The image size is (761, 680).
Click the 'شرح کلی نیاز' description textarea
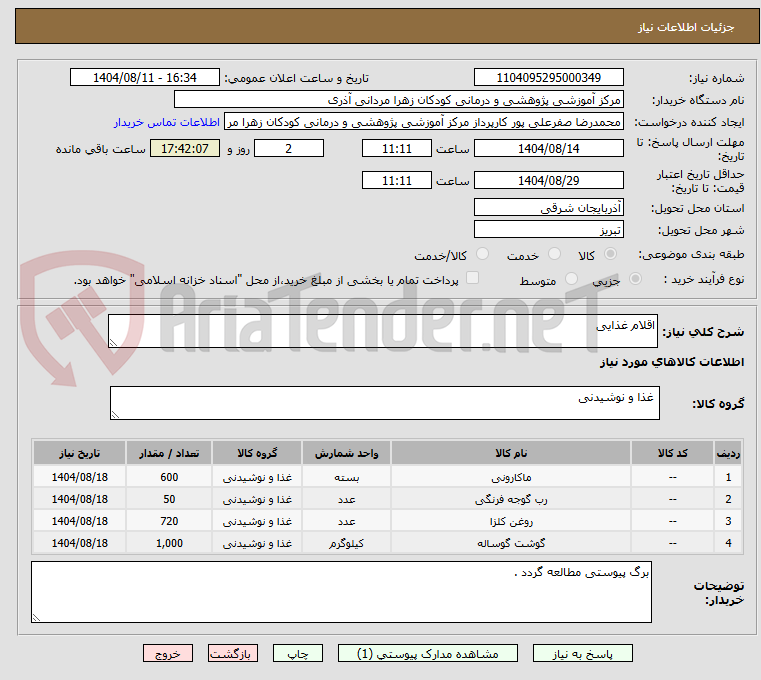point(382,331)
